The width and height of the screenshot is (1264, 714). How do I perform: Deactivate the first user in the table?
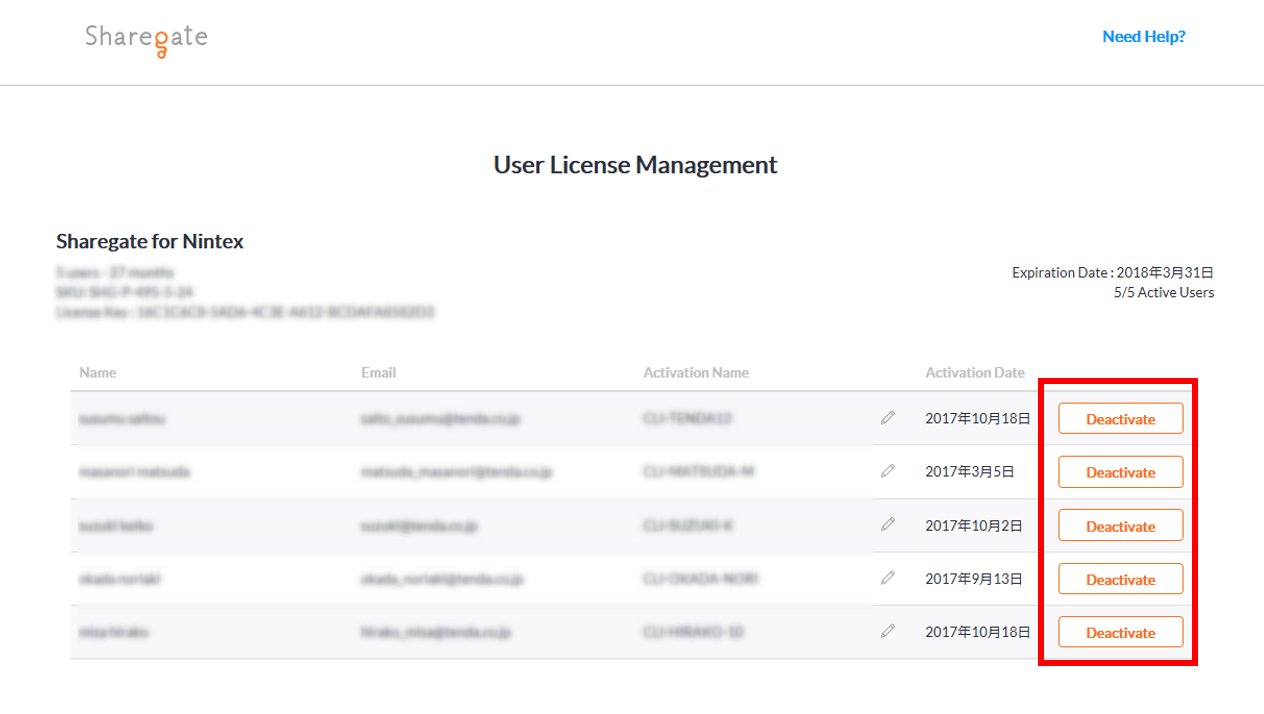(x=1120, y=419)
